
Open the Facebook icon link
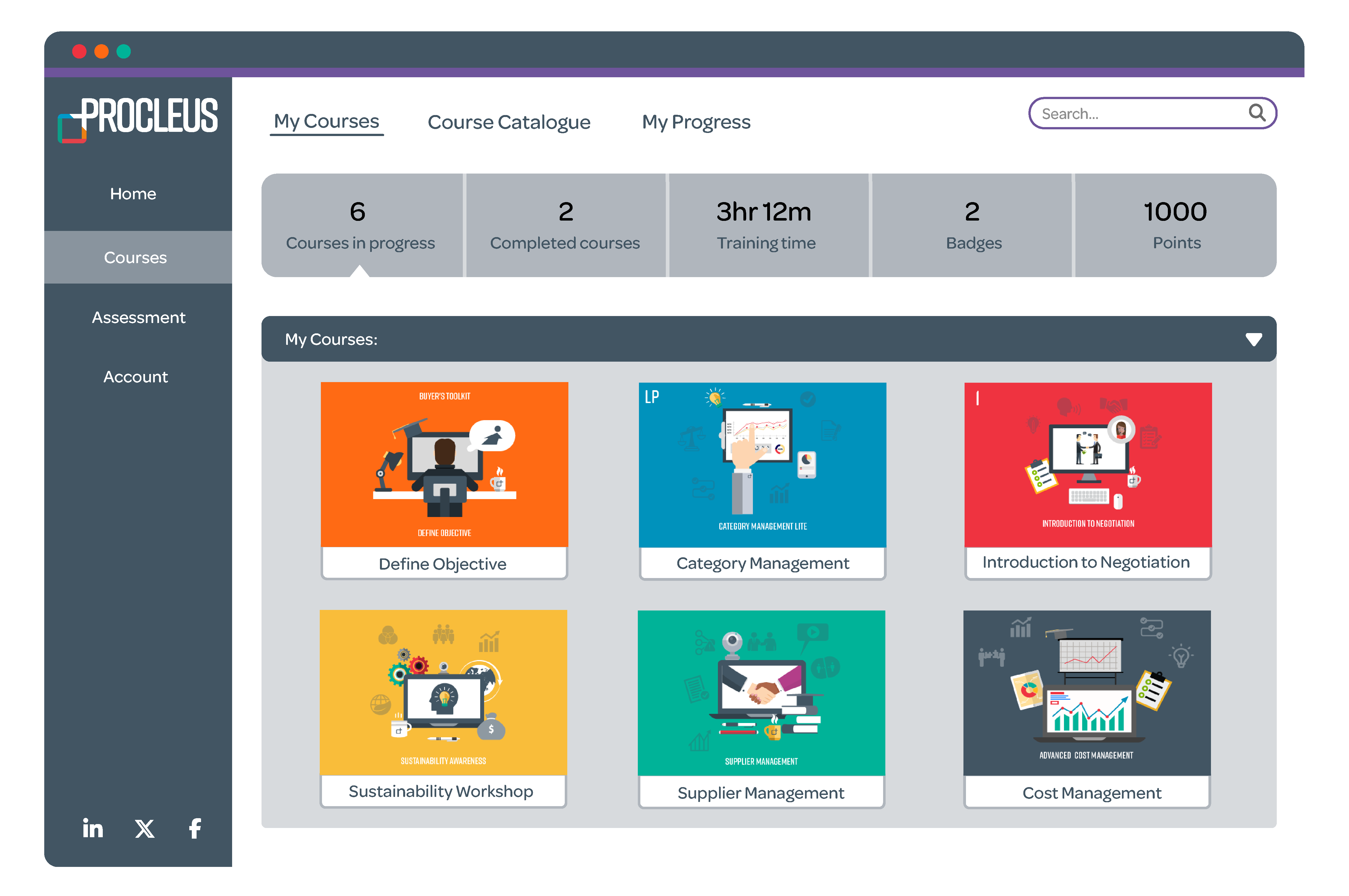point(195,828)
